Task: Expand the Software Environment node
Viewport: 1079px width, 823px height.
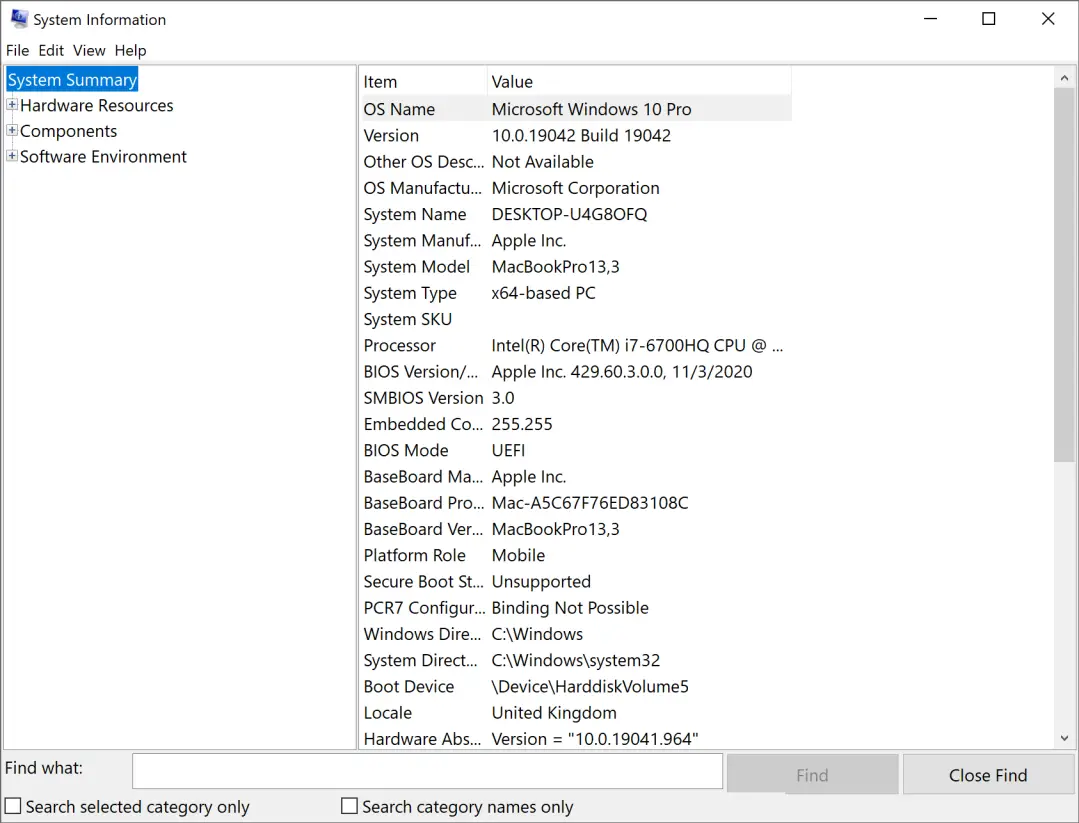Action: coord(12,156)
